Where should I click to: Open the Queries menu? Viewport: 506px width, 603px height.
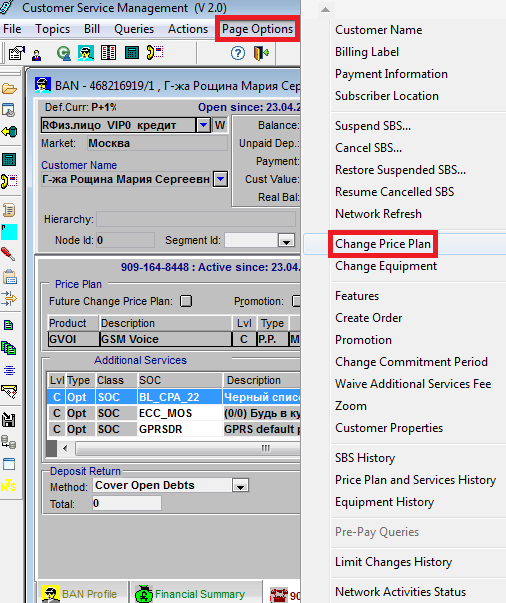click(x=134, y=29)
